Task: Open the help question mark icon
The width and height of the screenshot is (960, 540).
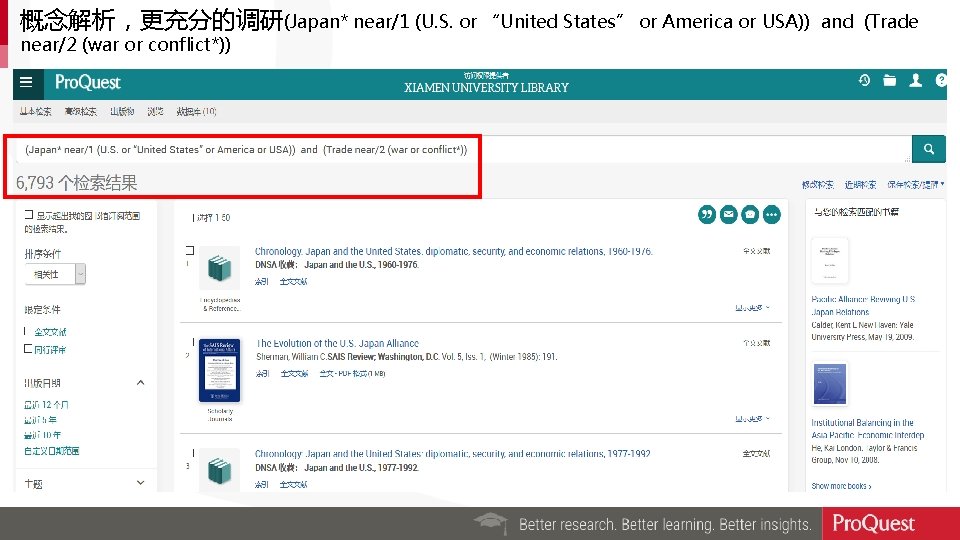Action: click(941, 80)
